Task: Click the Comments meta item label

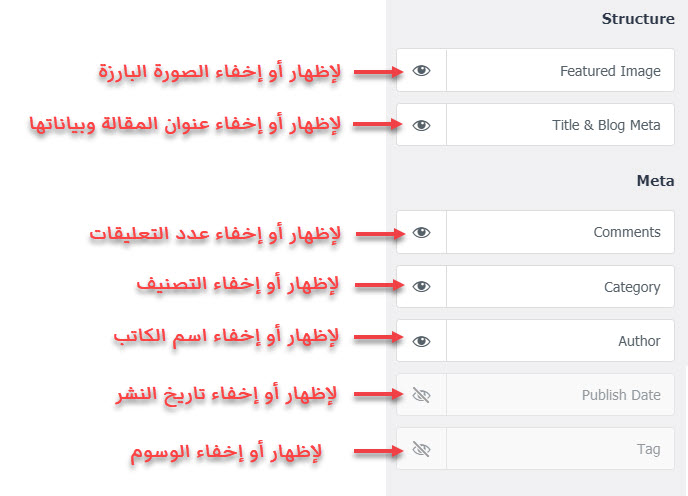Action: 627,232
